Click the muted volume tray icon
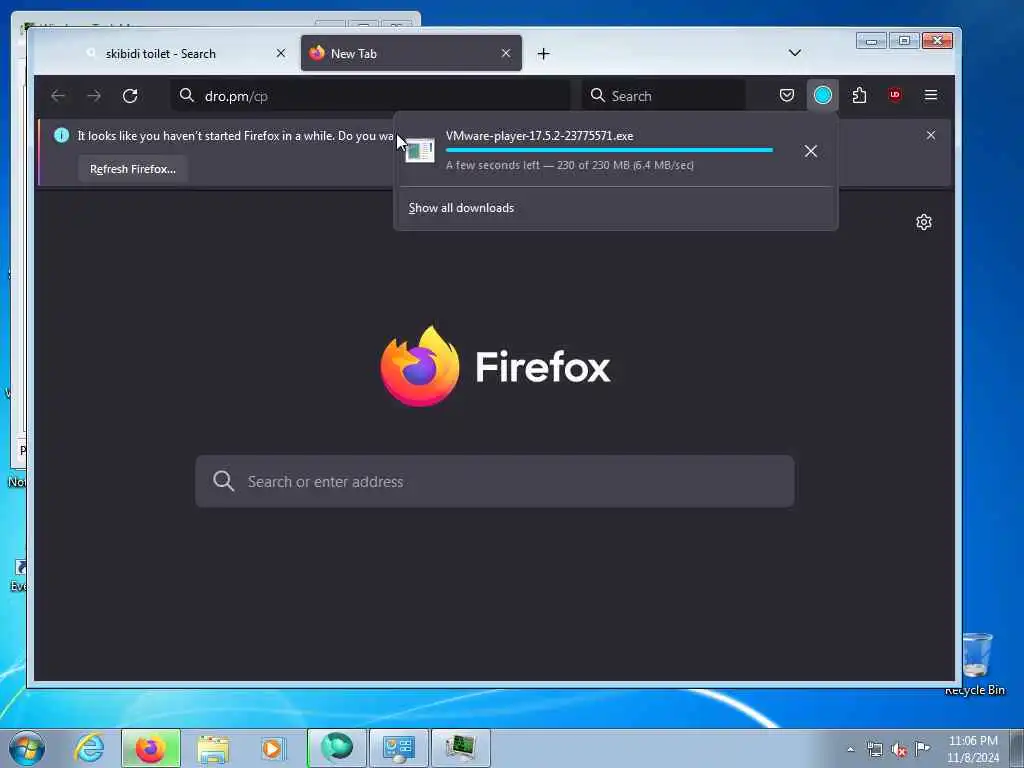Screen dimensions: 1024x768 click(899, 750)
